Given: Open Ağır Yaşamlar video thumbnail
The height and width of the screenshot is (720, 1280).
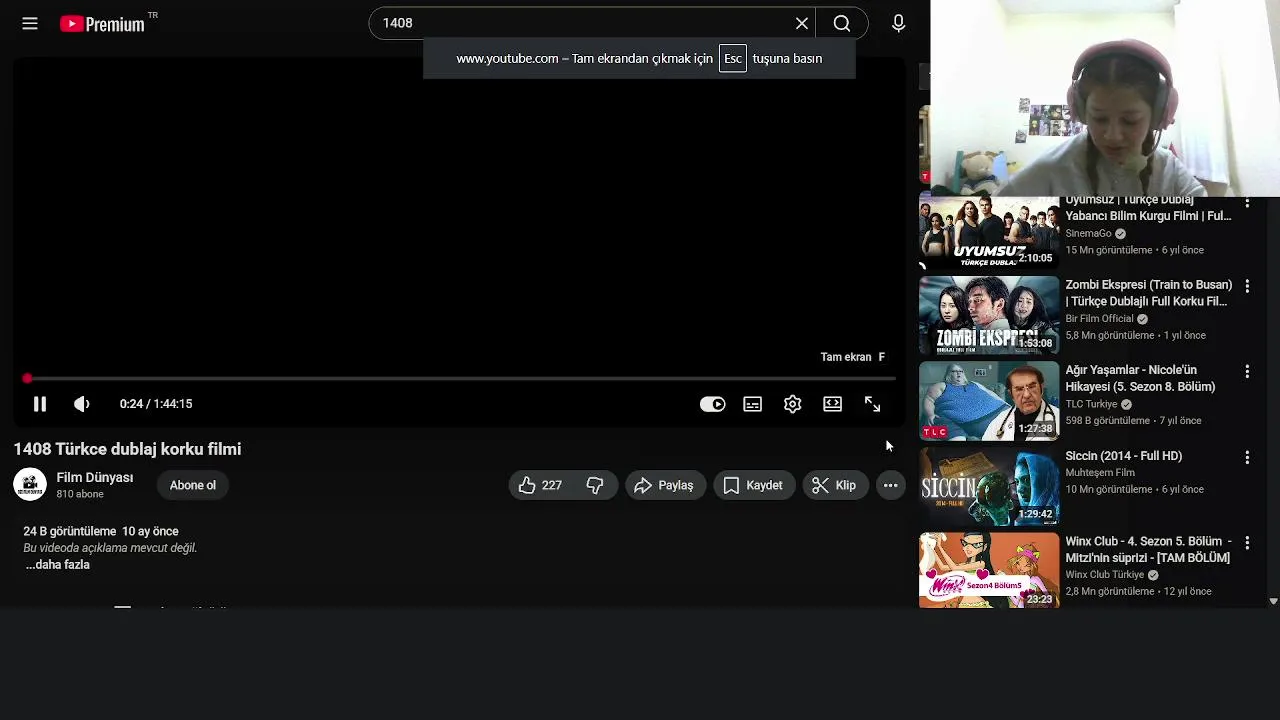Looking at the screenshot, I should (x=989, y=401).
